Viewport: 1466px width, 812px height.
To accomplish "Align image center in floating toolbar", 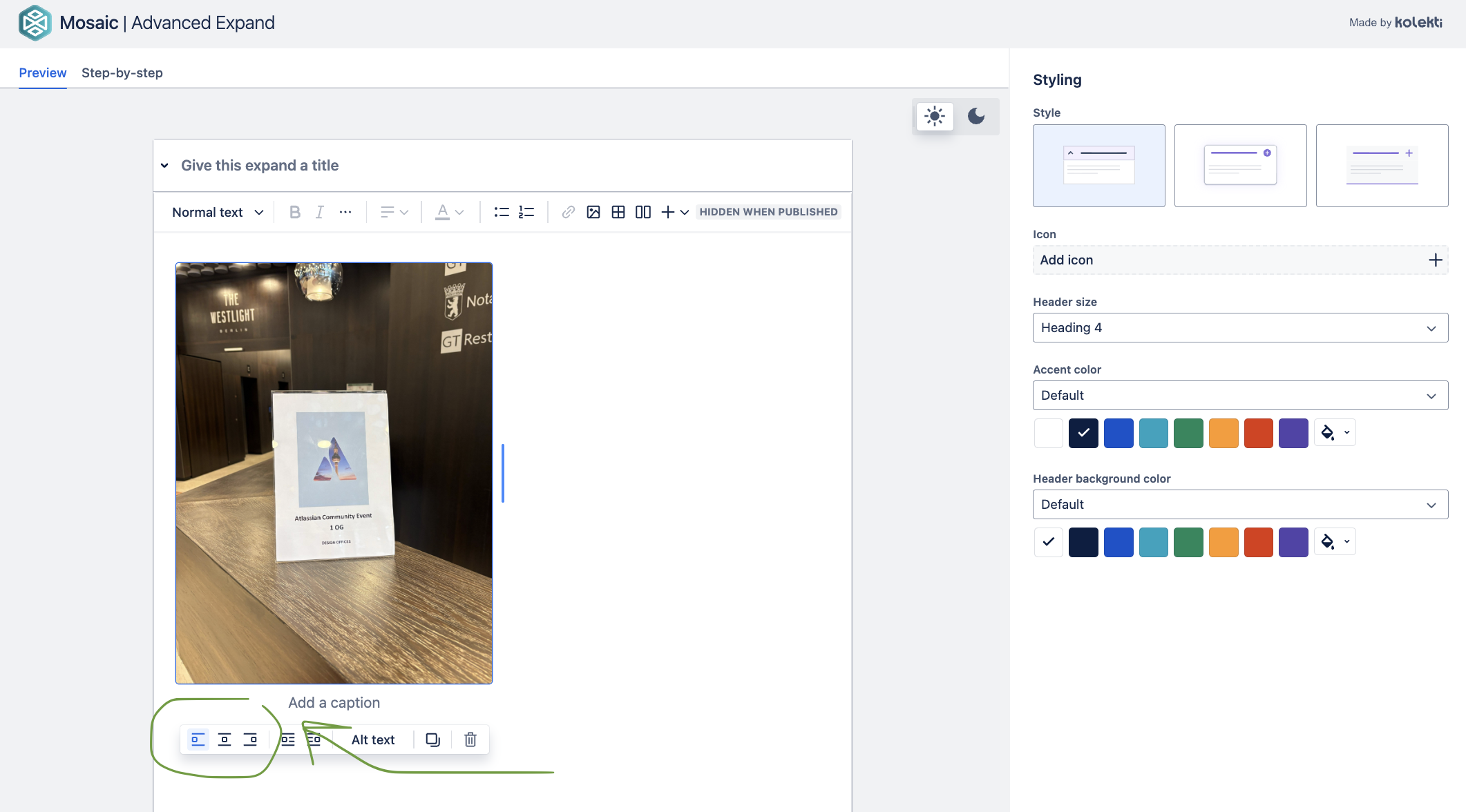I will pos(224,739).
